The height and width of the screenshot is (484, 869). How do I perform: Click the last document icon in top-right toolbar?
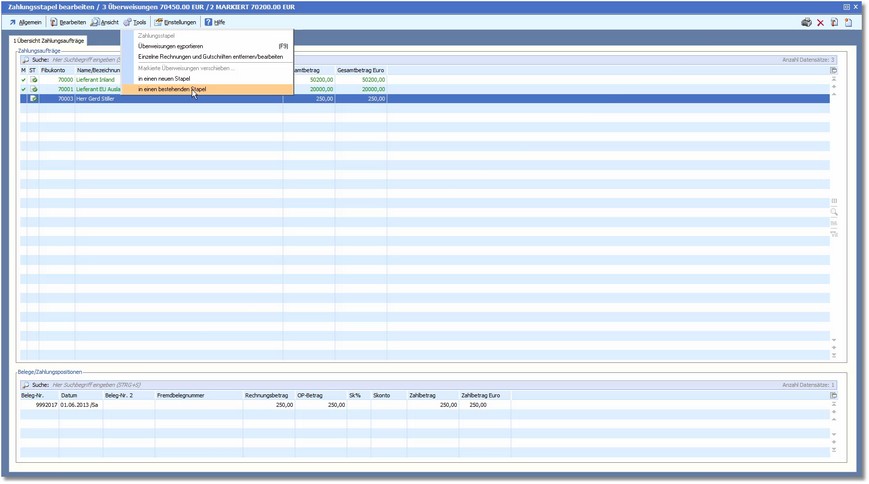[847, 22]
